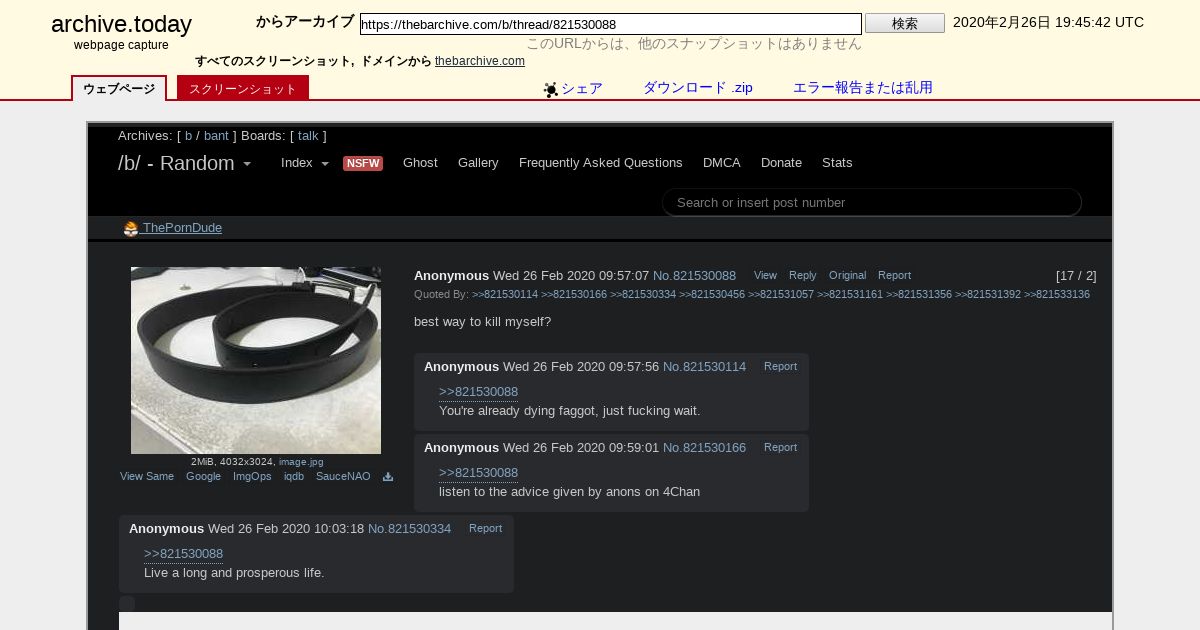
Task: Click the archive URL input field
Action: tap(611, 24)
